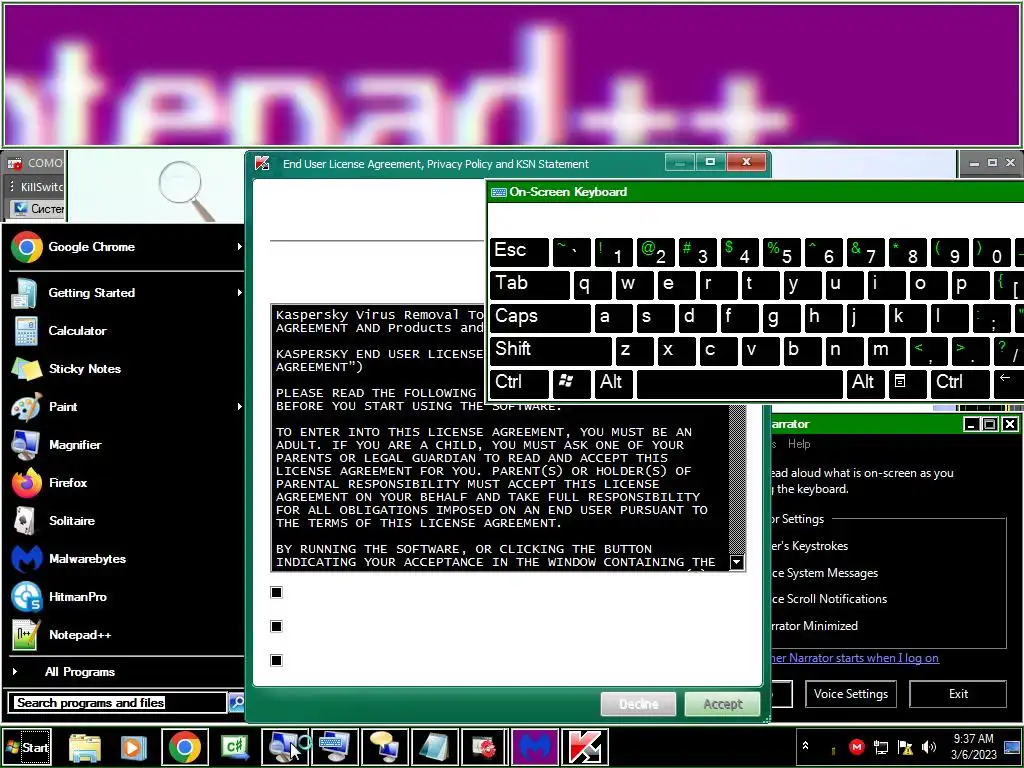Open Windows Media Player taskbar icon
1024x768 pixels.
click(x=133, y=747)
